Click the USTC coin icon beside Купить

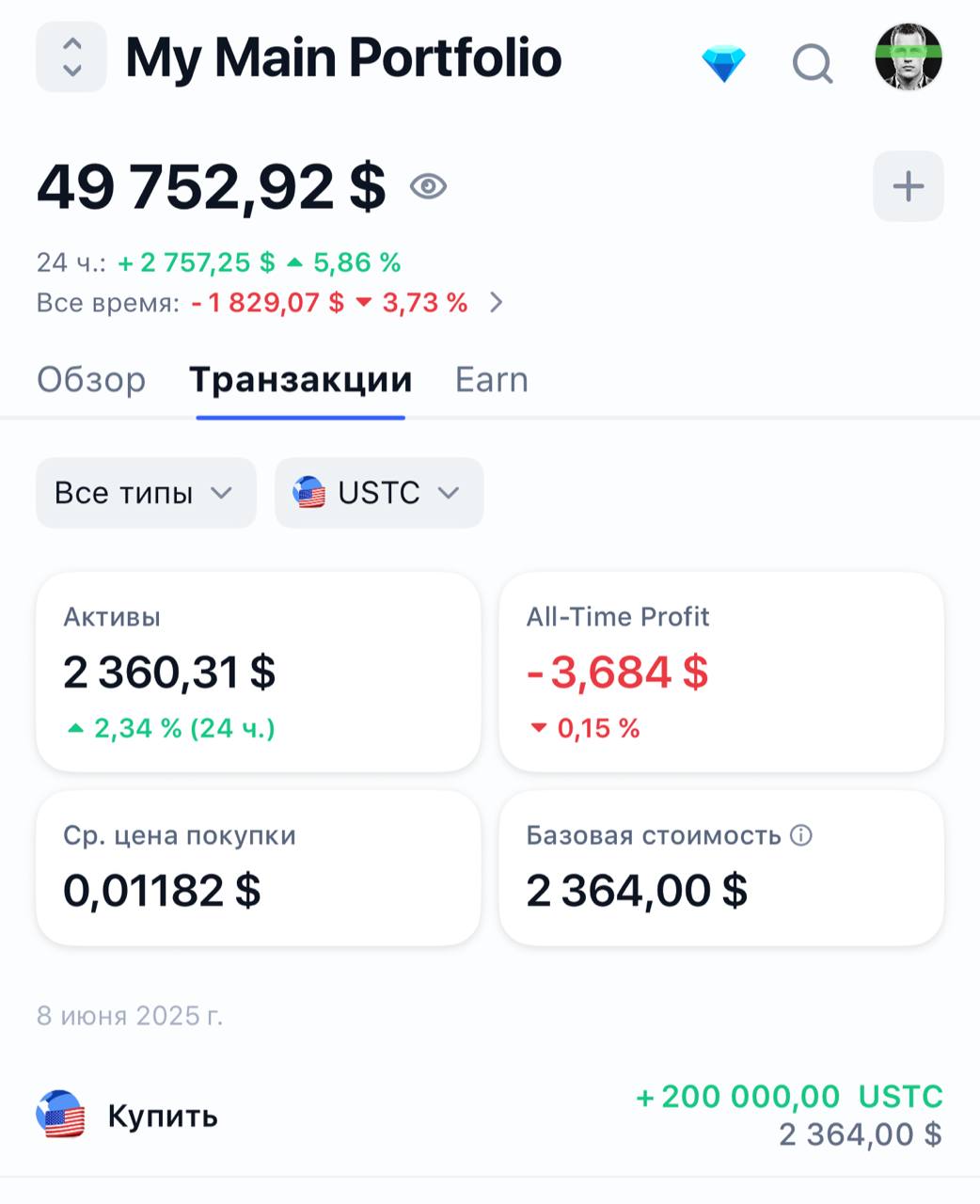click(61, 1116)
